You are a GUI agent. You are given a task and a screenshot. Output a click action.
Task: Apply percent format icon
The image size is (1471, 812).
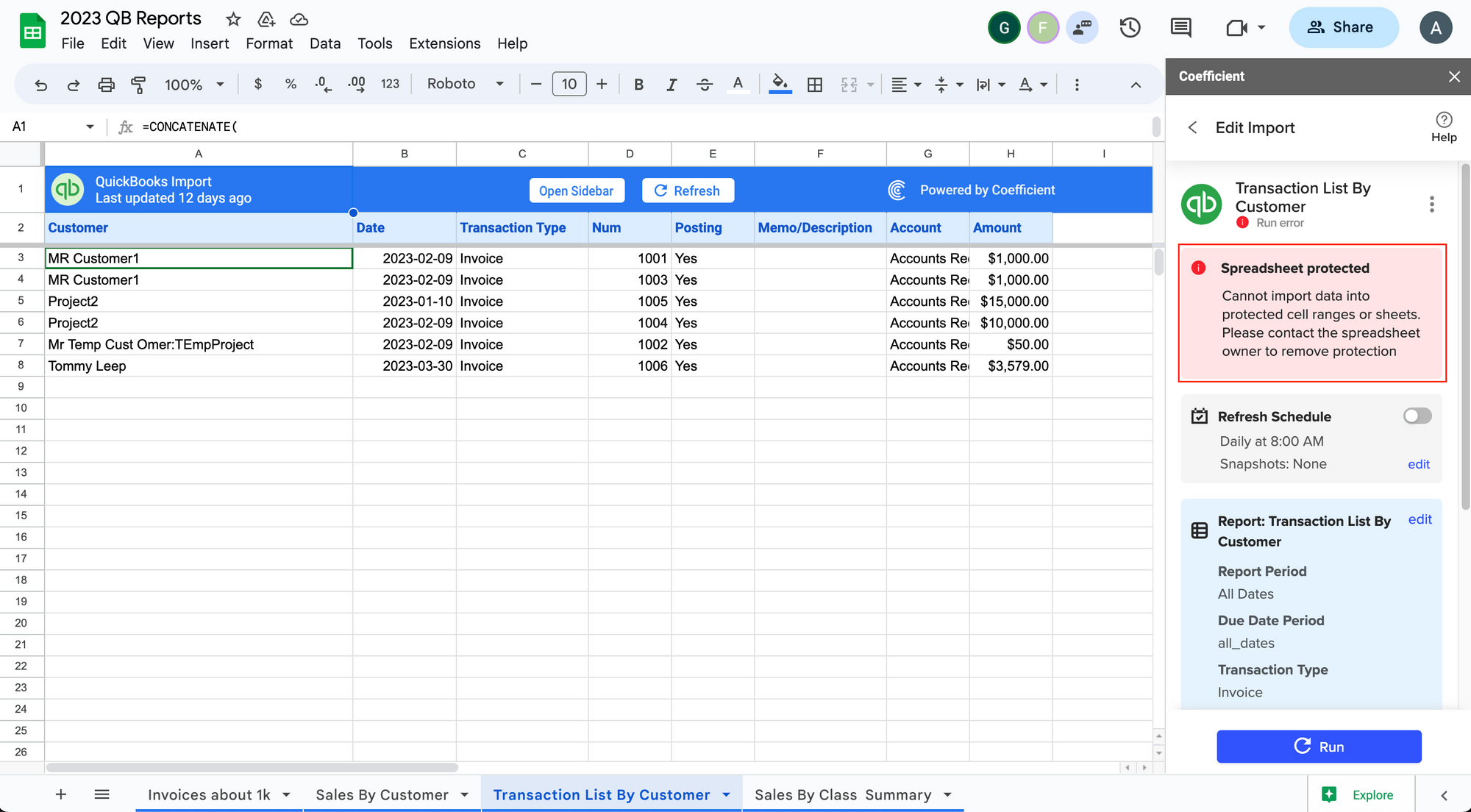[291, 84]
